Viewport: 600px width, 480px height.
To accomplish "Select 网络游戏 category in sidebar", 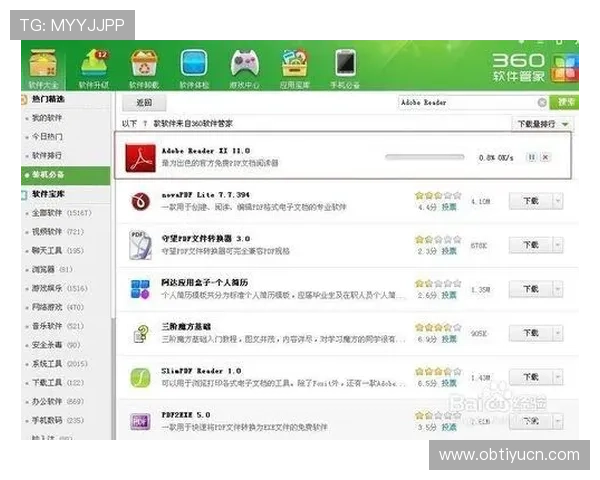I will pyautogui.click(x=58, y=307).
